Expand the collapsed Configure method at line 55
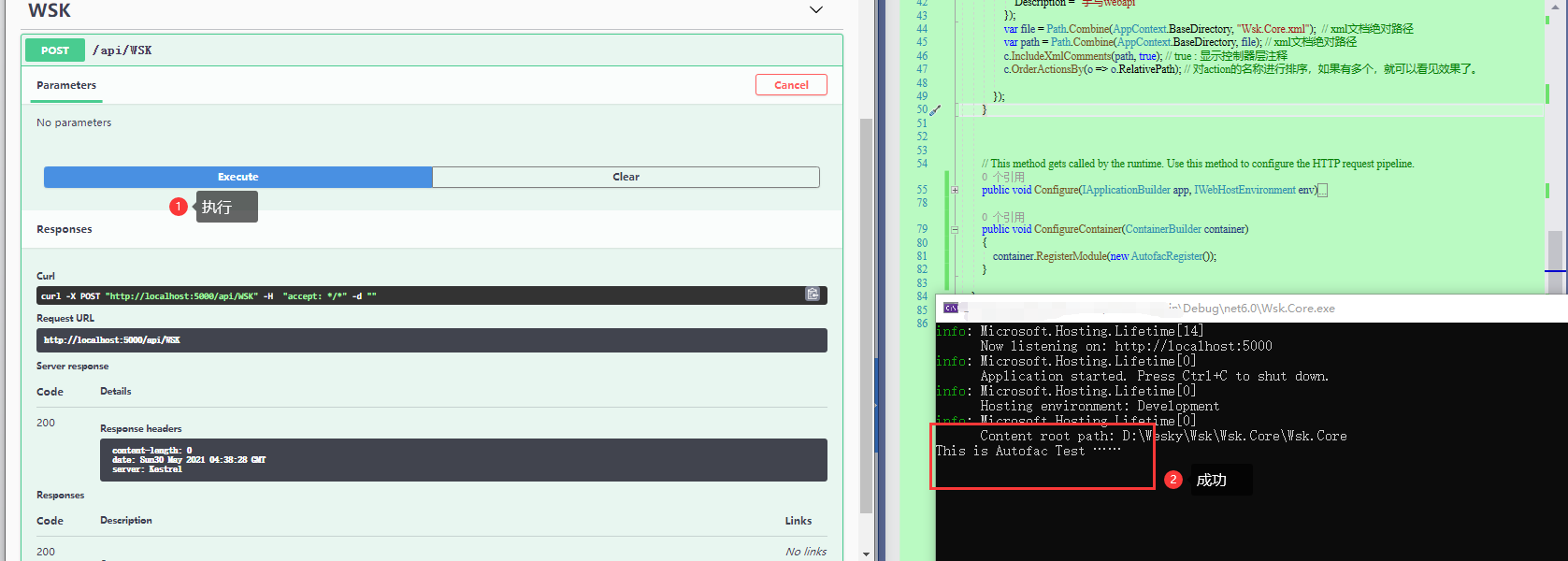Viewport: 1568px width, 561px height. coord(955,190)
